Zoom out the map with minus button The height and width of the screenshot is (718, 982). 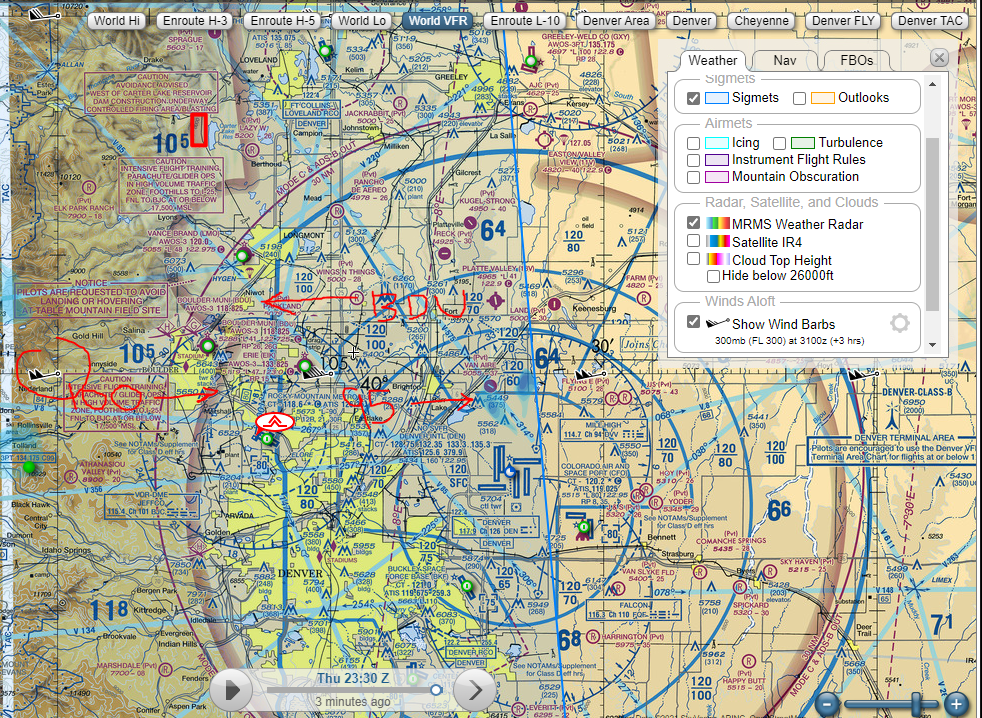click(x=827, y=704)
